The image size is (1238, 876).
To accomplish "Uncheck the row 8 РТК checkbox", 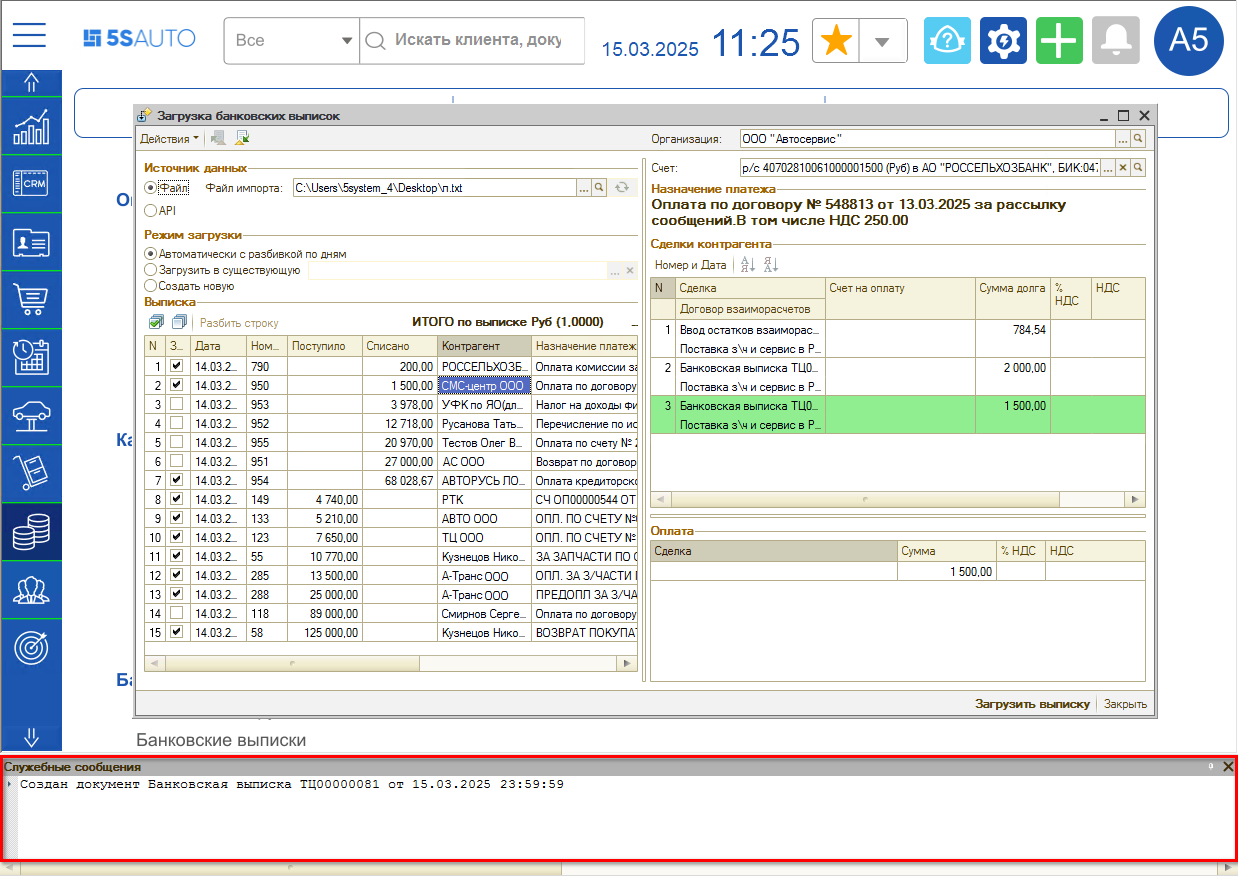I will (x=176, y=499).
